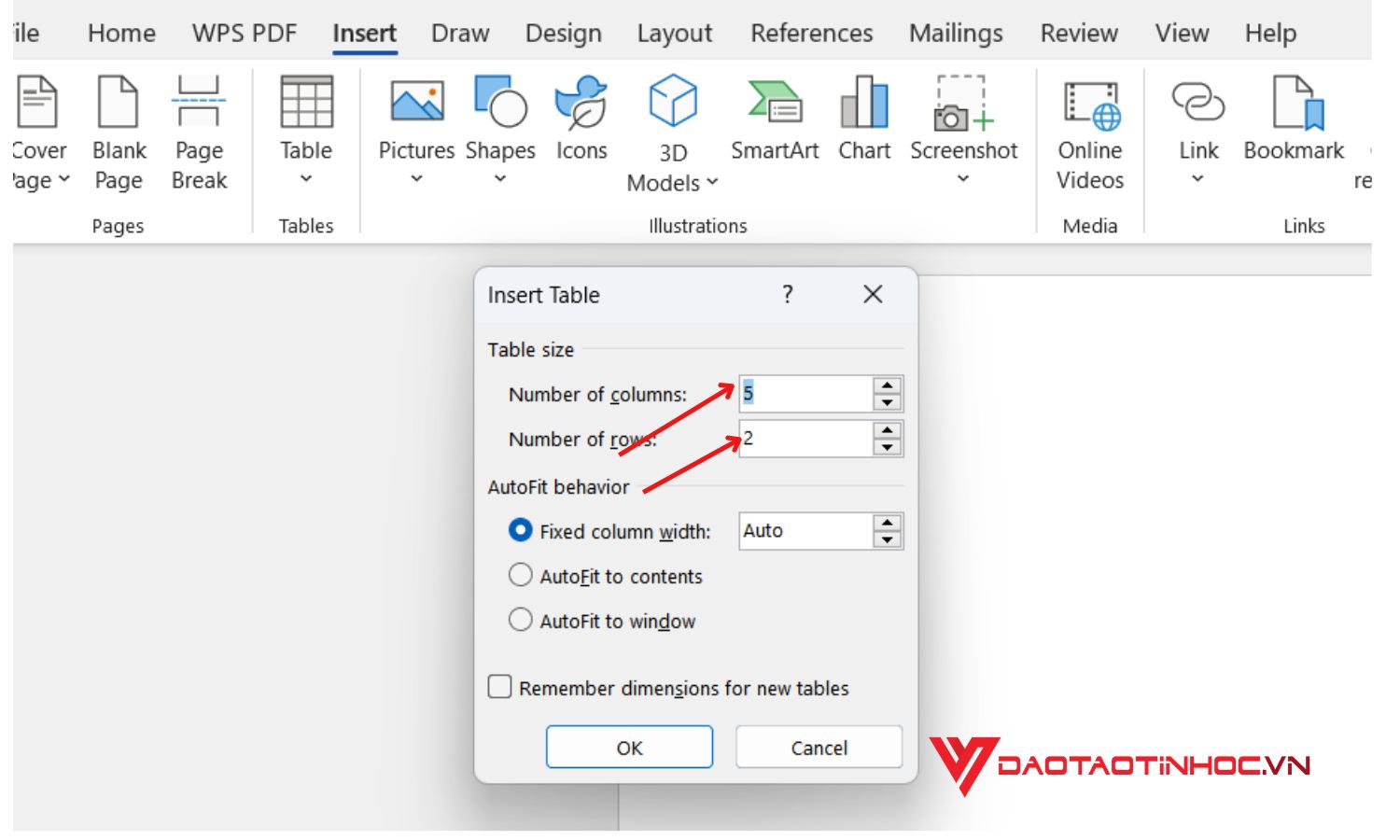Increase the number of rows
1400x840 pixels.
pyautogui.click(x=888, y=429)
